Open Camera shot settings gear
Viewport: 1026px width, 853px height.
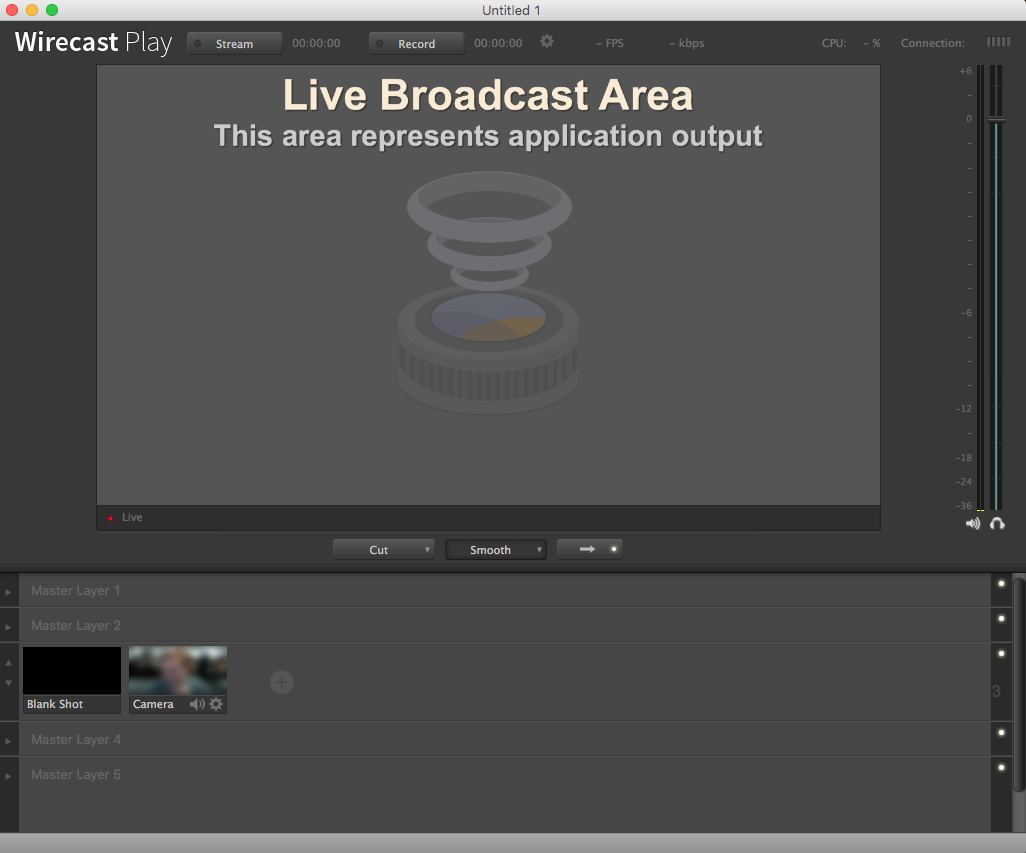[216, 704]
